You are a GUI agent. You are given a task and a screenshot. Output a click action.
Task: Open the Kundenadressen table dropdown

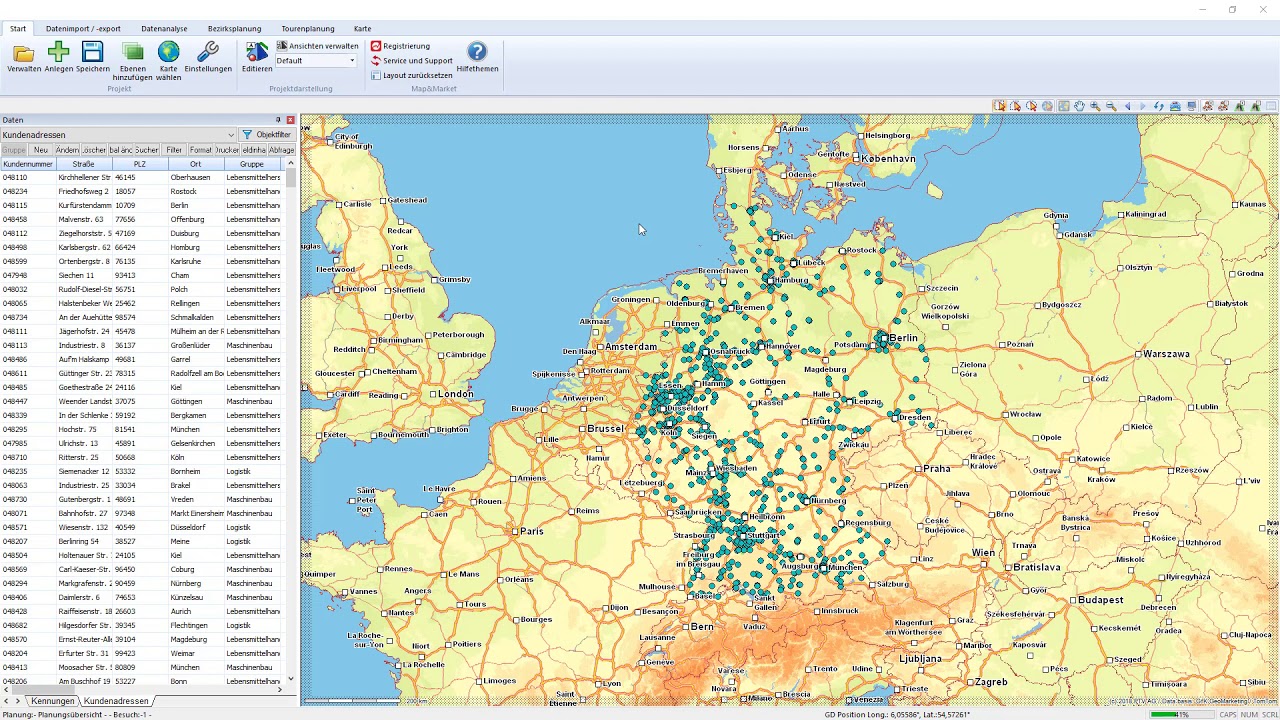(x=231, y=135)
